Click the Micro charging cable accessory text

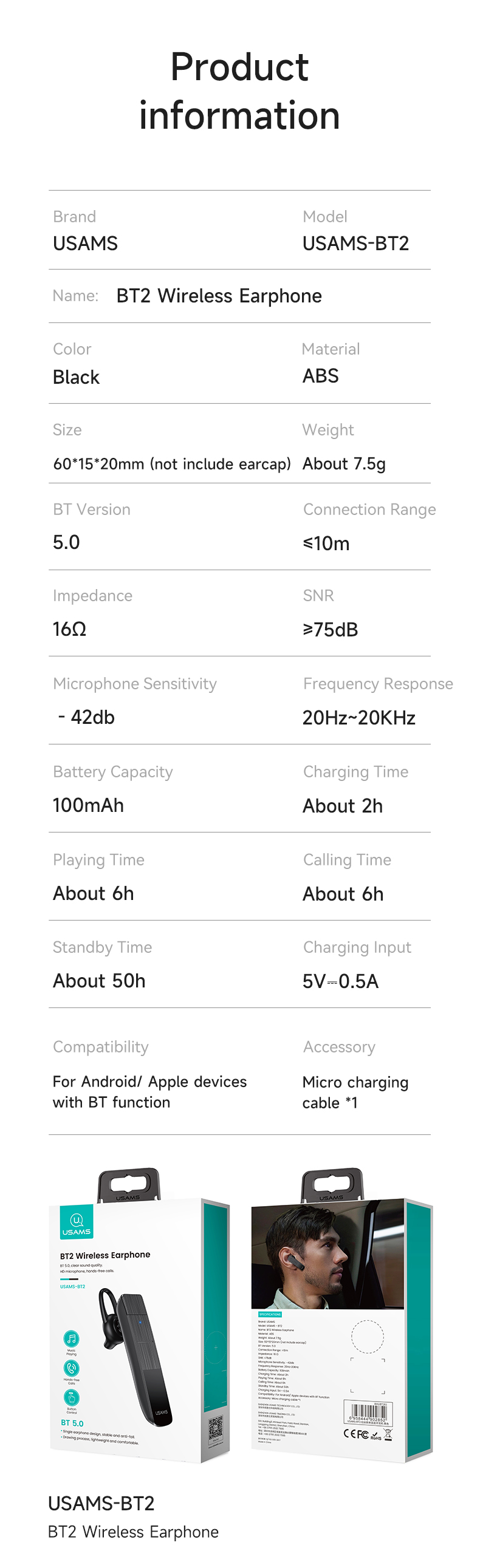click(x=355, y=1092)
